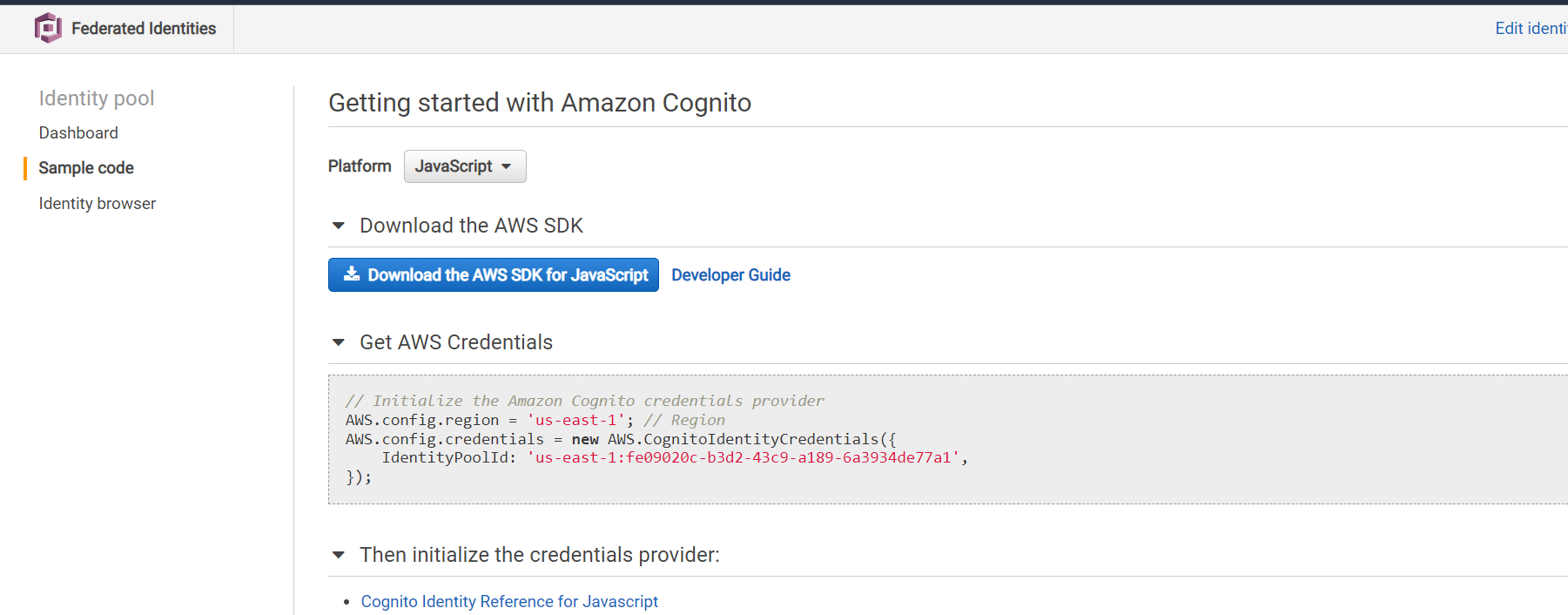Viewport: 1568px width, 615px height.
Task: Collapse the initialize credentials provider section
Action: pyautogui.click(x=339, y=555)
